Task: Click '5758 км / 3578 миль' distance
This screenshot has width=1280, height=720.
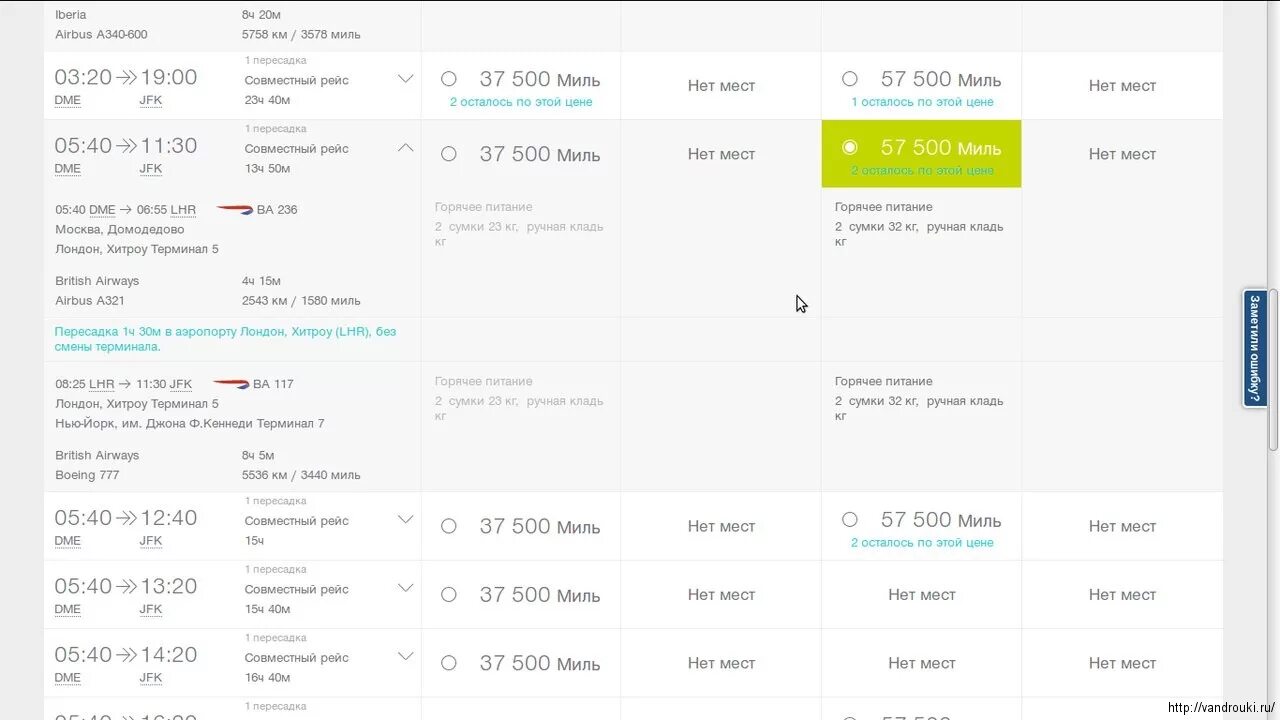Action: [x=301, y=34]
